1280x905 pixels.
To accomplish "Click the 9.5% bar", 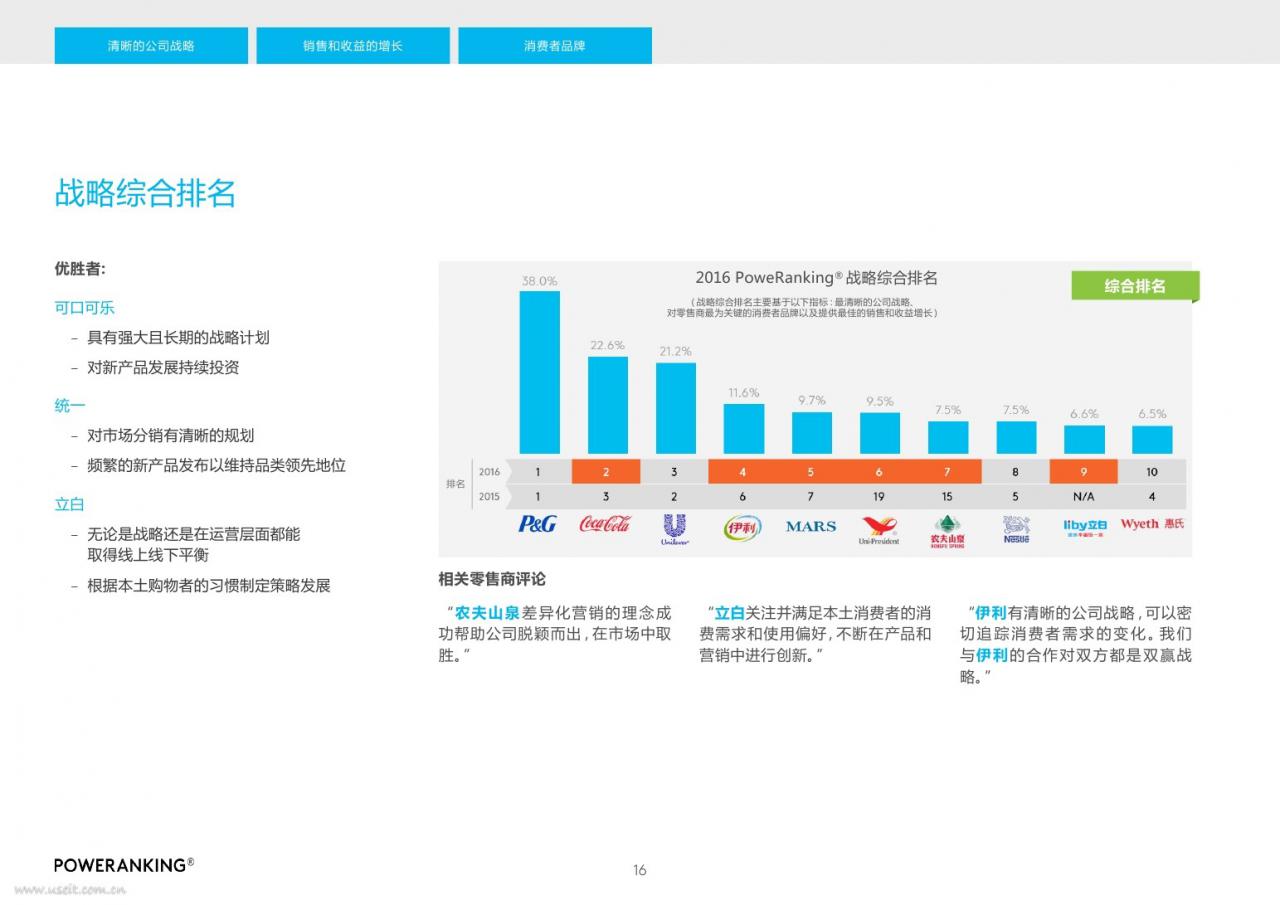I will click(880, 433).
